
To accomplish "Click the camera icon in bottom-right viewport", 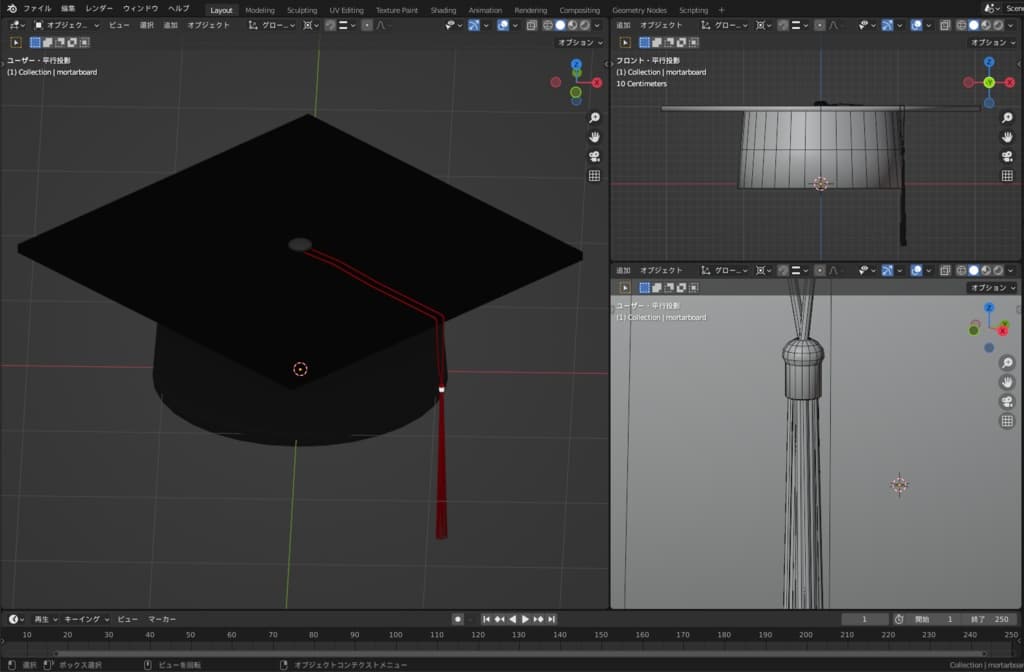I will pos(1007,401).
